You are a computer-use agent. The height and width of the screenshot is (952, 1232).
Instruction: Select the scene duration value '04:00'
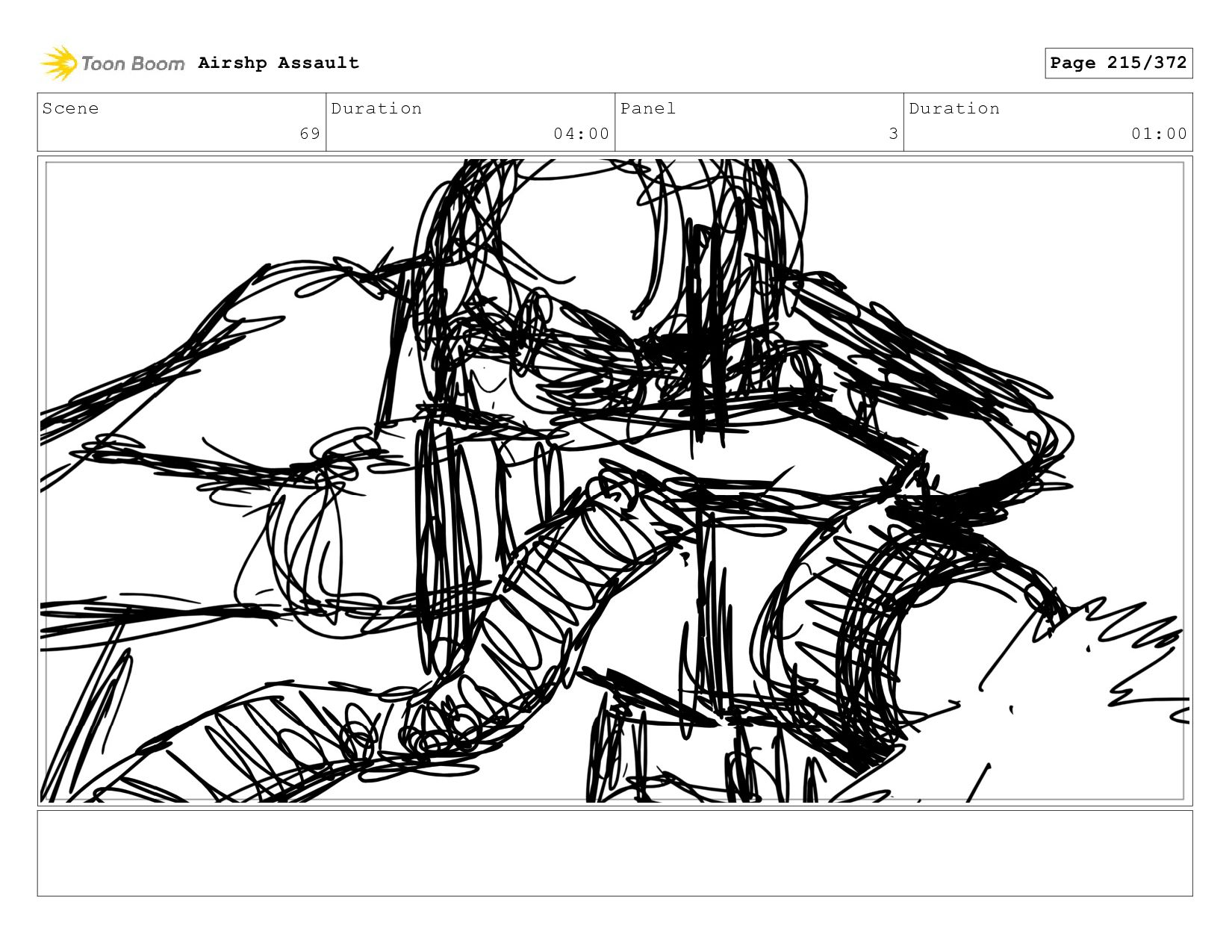(x=582, y=134)
